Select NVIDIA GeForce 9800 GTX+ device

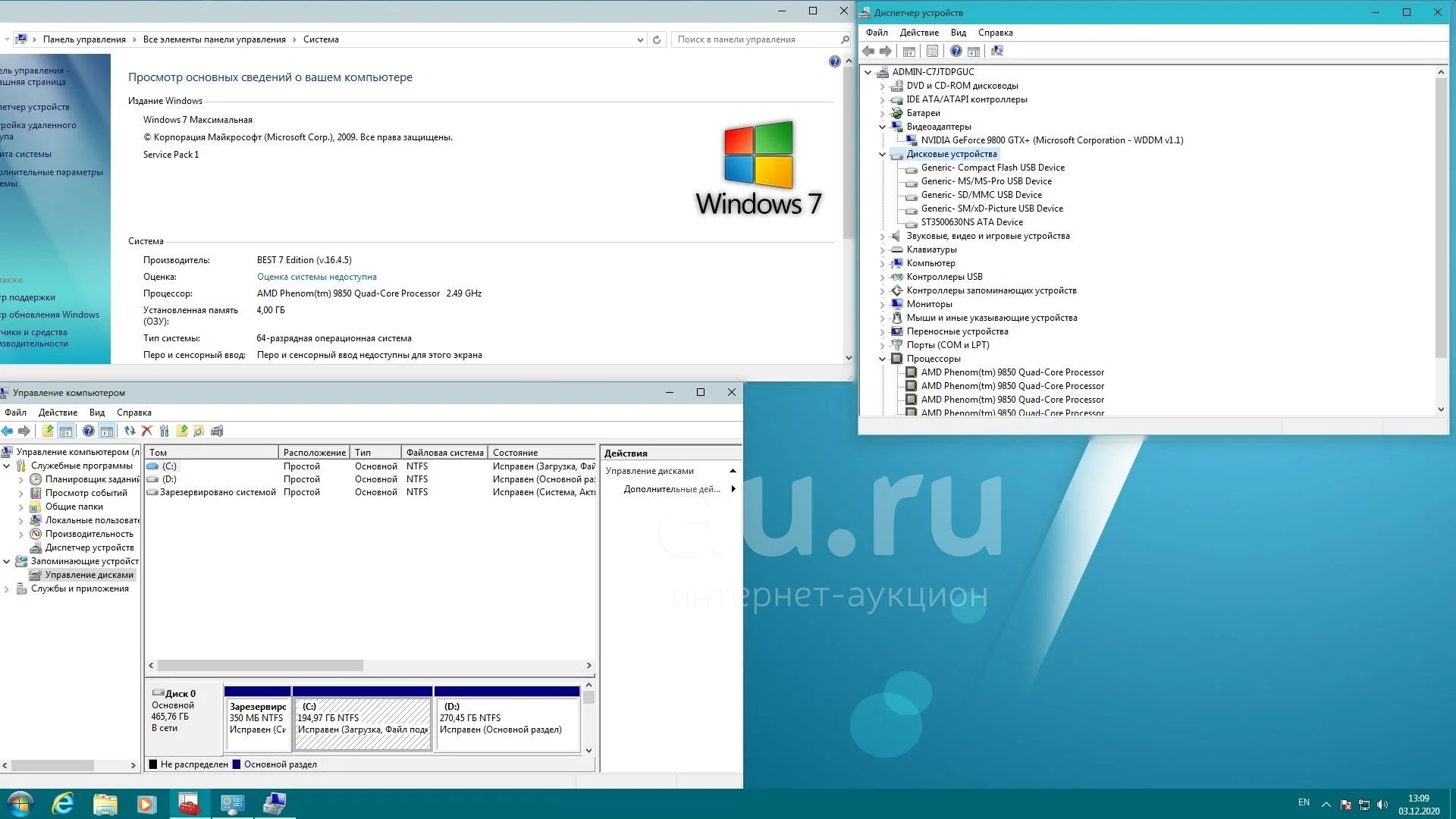(x=1052, y=140)
